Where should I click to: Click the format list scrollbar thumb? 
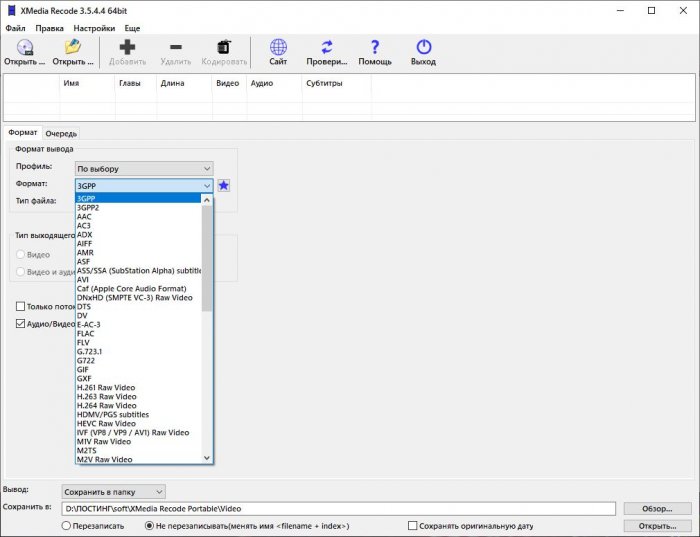207,258
